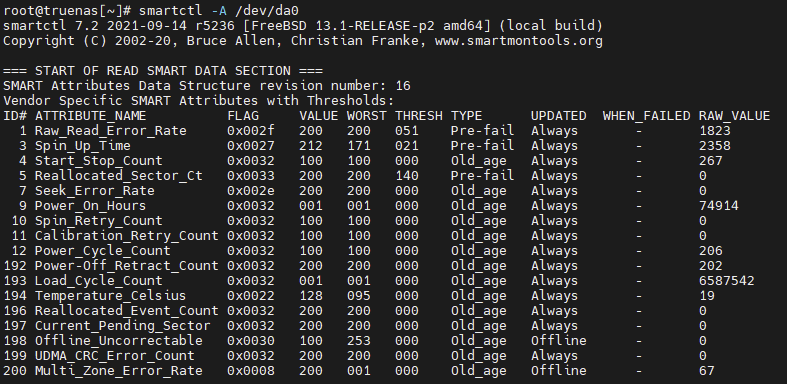Select the RAW_VALUE column header
The height and width of the screenshot is (384, 787).
coord(734,116)
